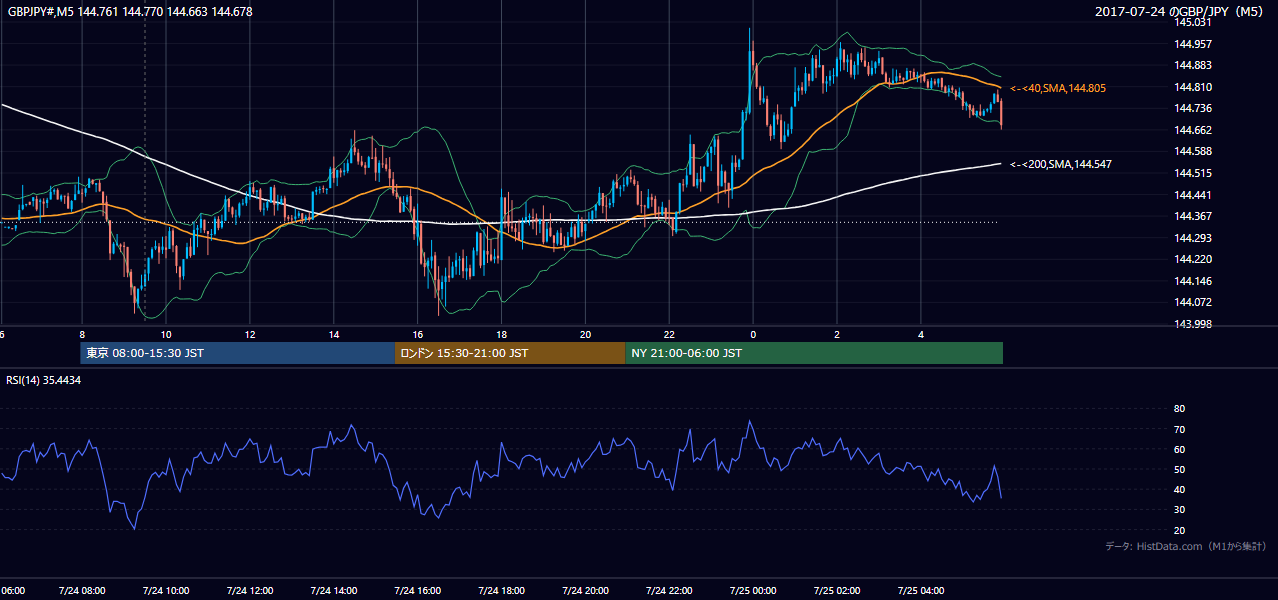Click the hour 8 tick on chart axis
Viewport: 1278px width, 600px height.
82,334
